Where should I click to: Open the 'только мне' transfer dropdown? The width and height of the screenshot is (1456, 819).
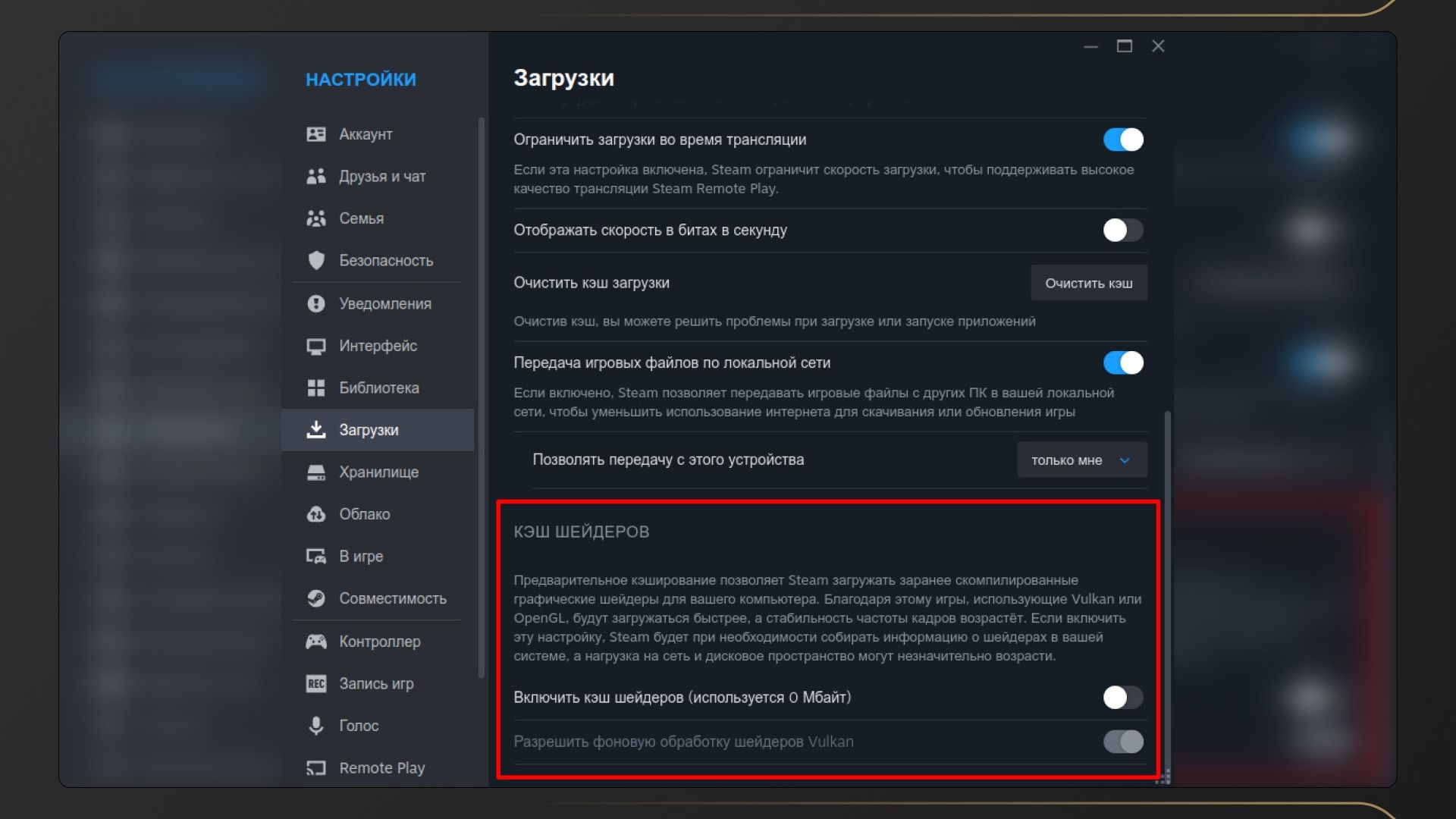click(x=1081, y=460)
